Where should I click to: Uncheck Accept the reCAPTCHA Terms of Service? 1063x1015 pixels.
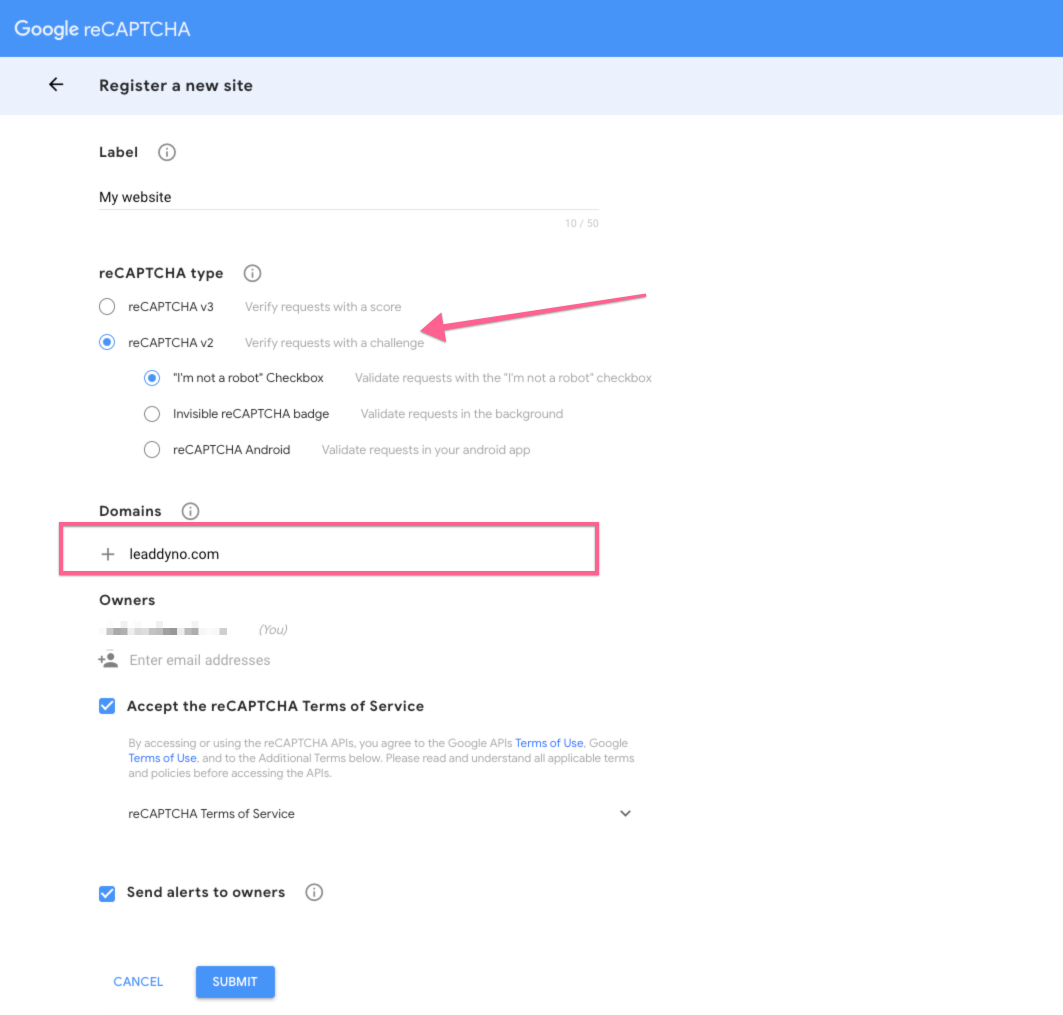tap(107, 706)
